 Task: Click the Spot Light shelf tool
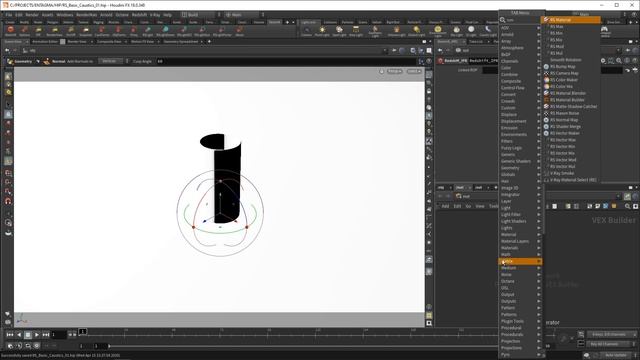point(339,31)
